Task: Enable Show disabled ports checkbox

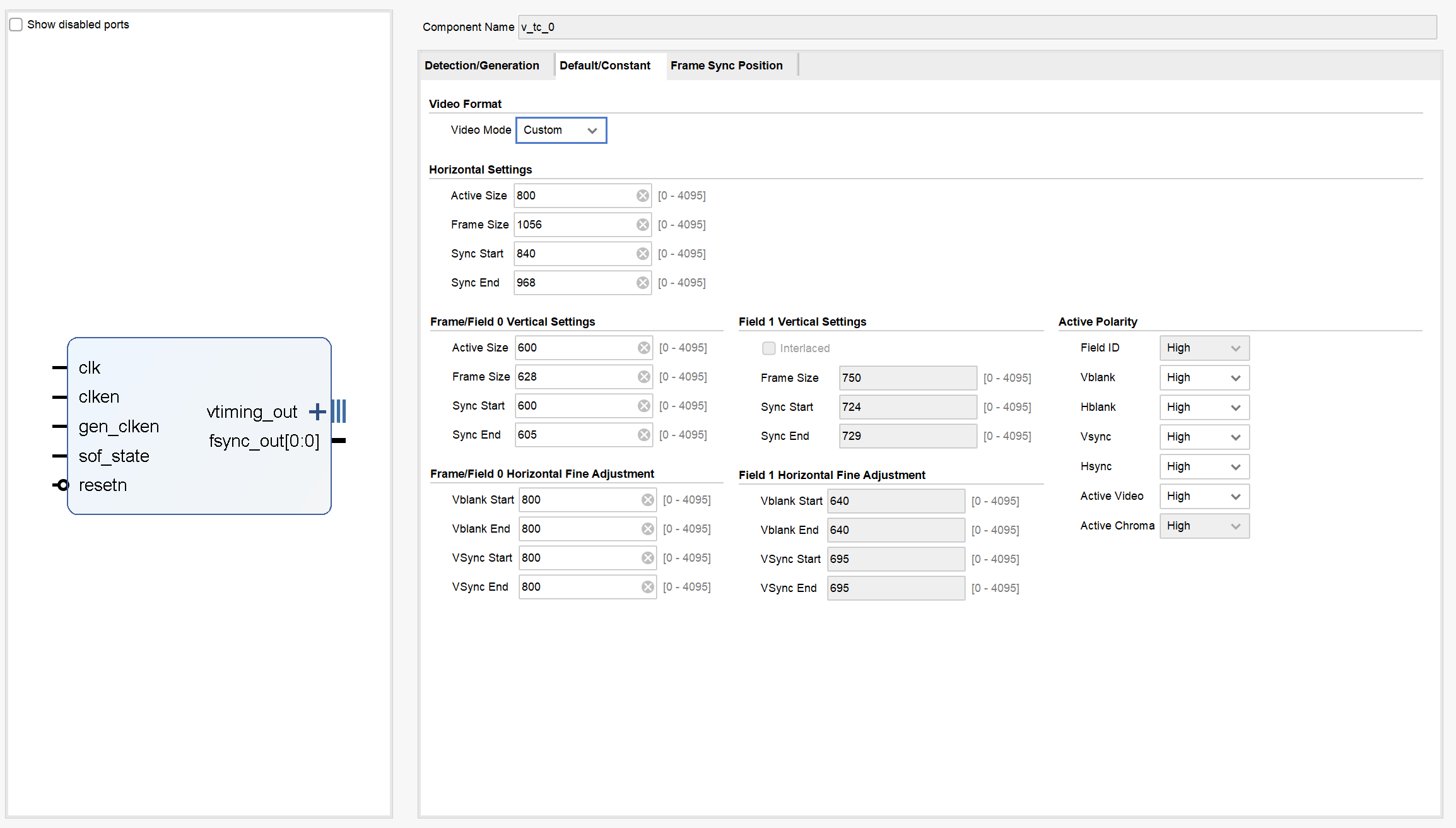Action: 16,25
